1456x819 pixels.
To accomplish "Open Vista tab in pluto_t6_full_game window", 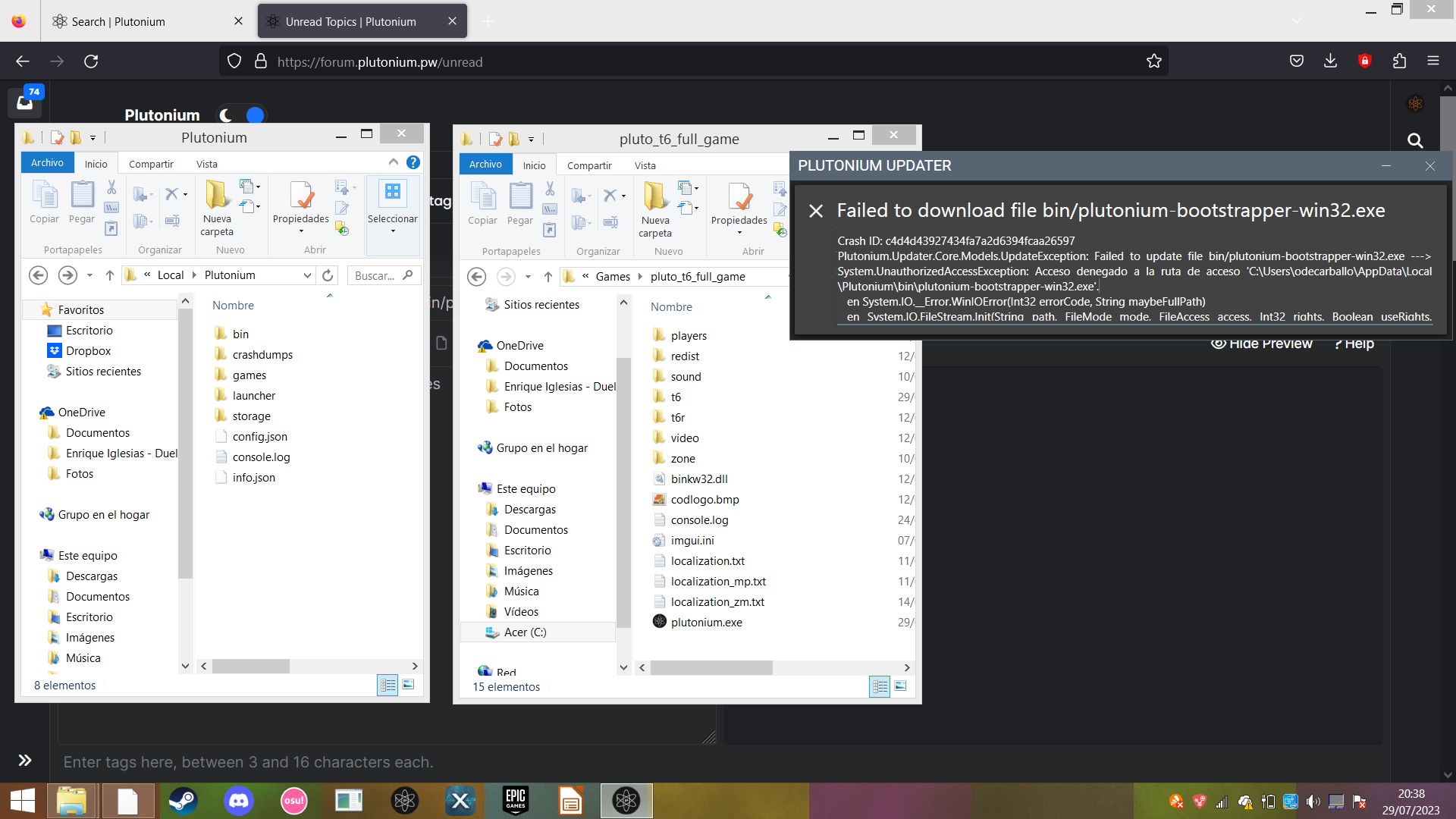I will click(645, 165).
